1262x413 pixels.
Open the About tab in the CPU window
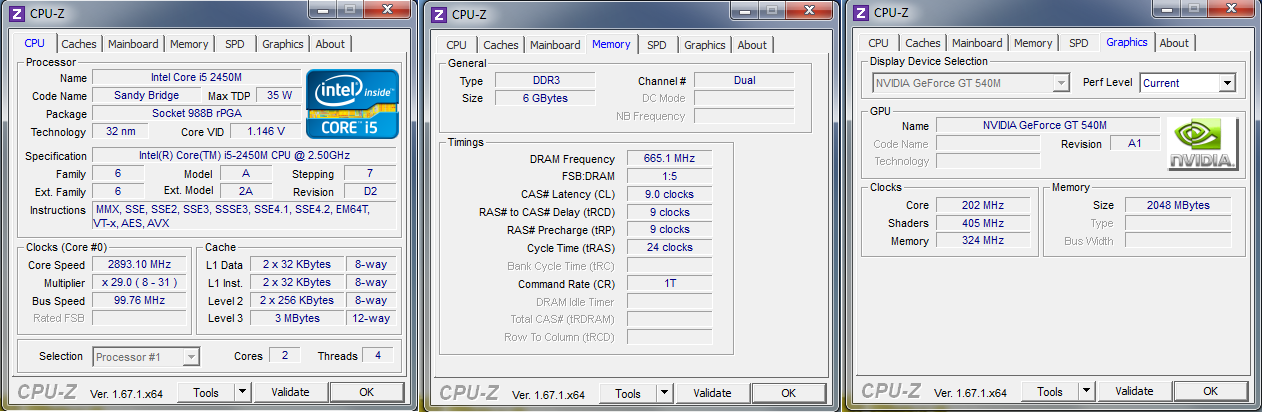pyautogui.click(x=330, y=44)
